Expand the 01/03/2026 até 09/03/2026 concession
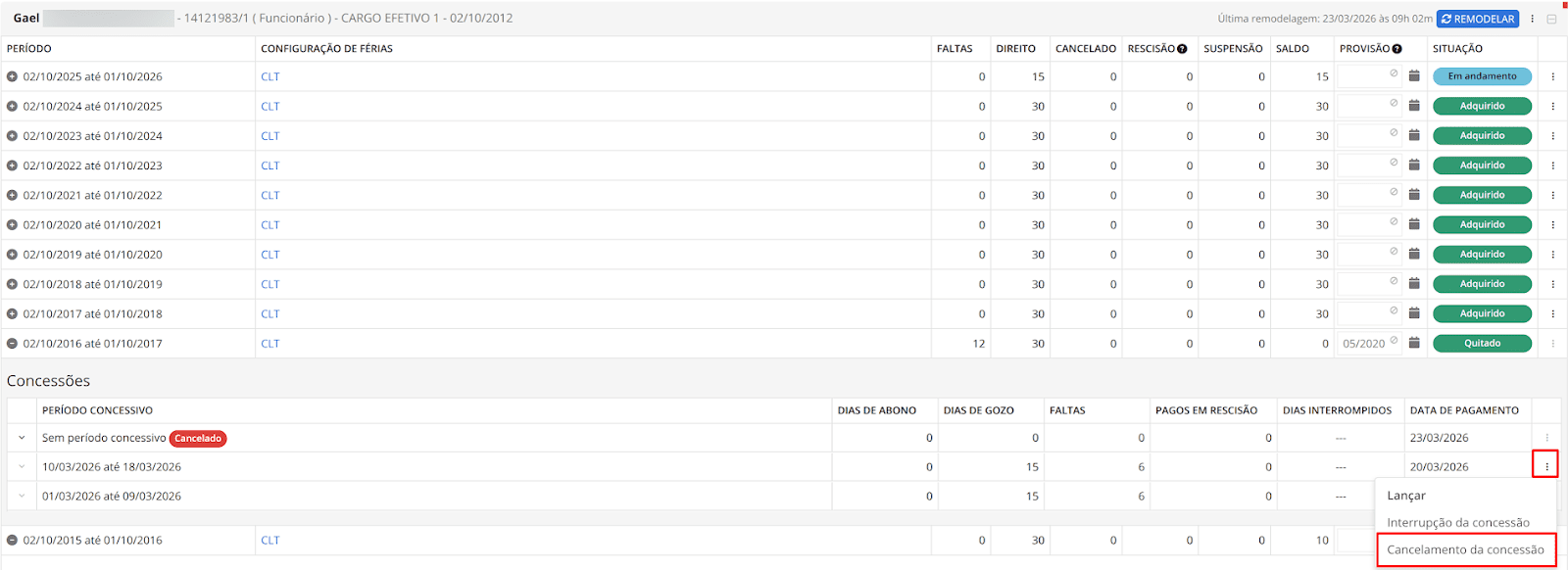This screenshot has width=1568, height=570. (x=22, y=496)
